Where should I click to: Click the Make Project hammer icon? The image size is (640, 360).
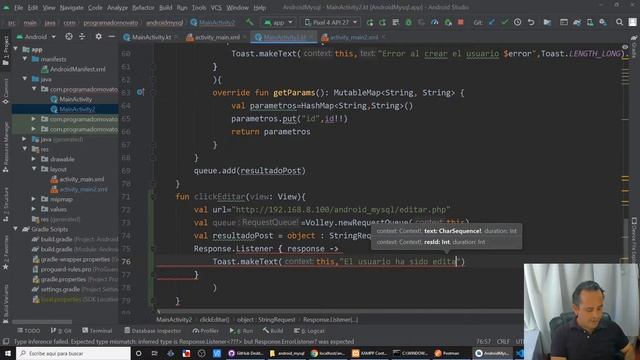(x=249, y=22)
